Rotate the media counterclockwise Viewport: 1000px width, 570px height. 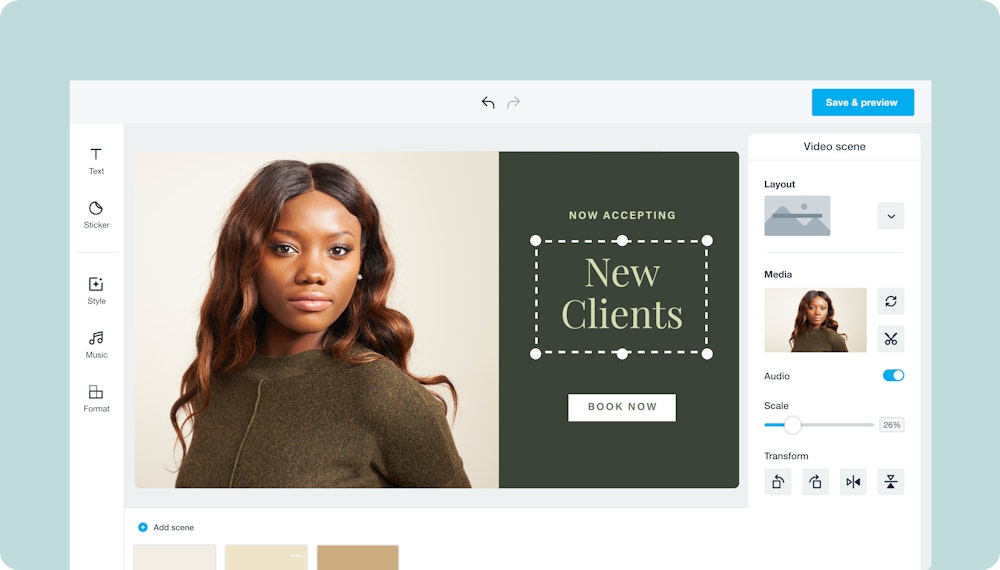(778, 482)
